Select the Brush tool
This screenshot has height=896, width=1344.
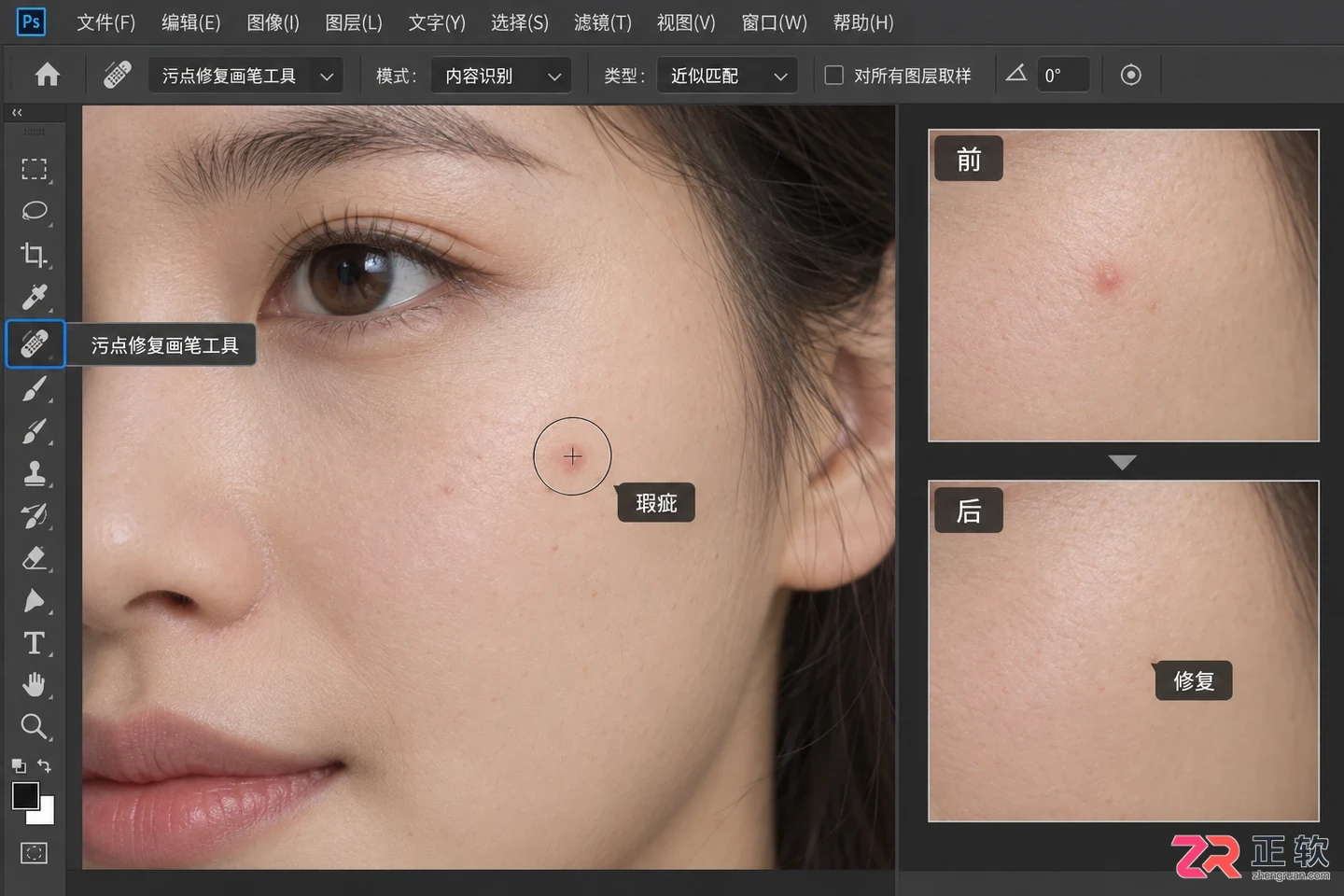tap(35, 388)
